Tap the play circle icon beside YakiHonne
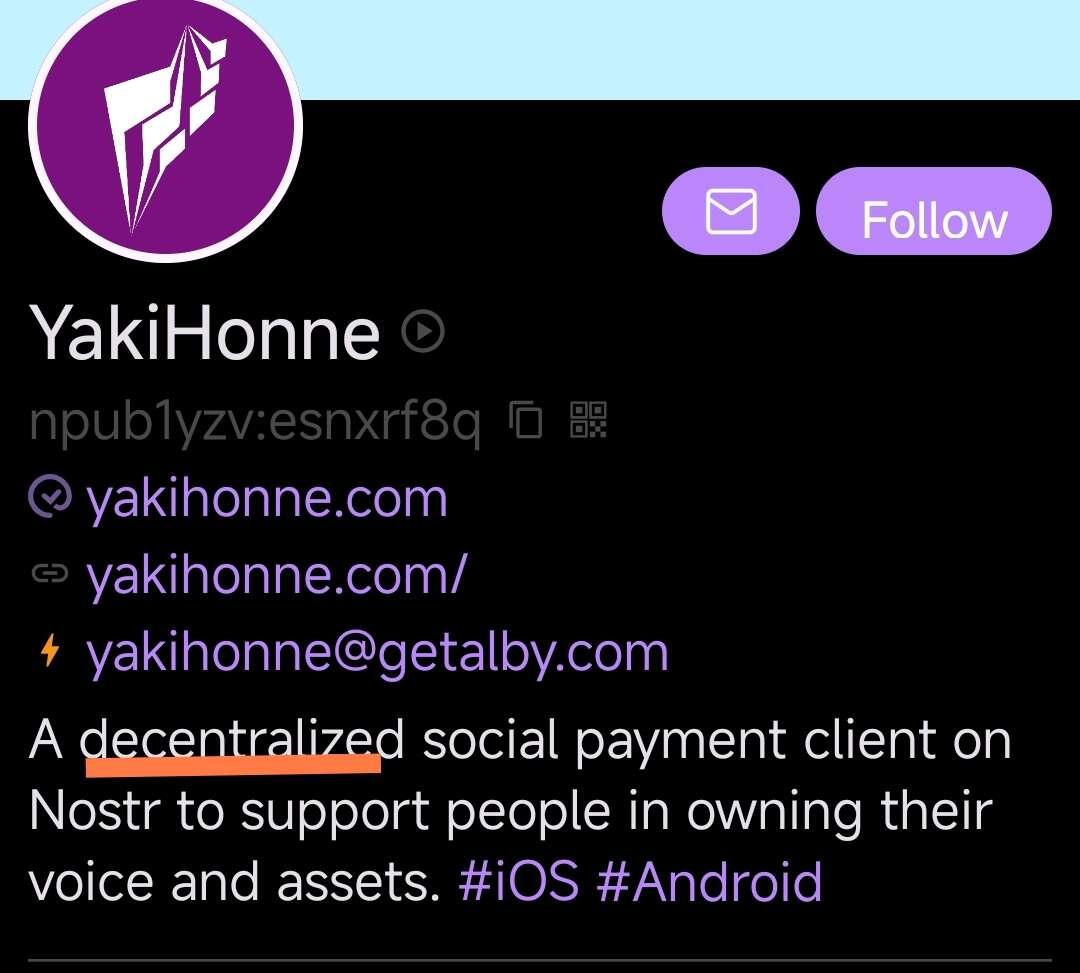Screen dimensions: 1080x973 [x=423, y=331]
